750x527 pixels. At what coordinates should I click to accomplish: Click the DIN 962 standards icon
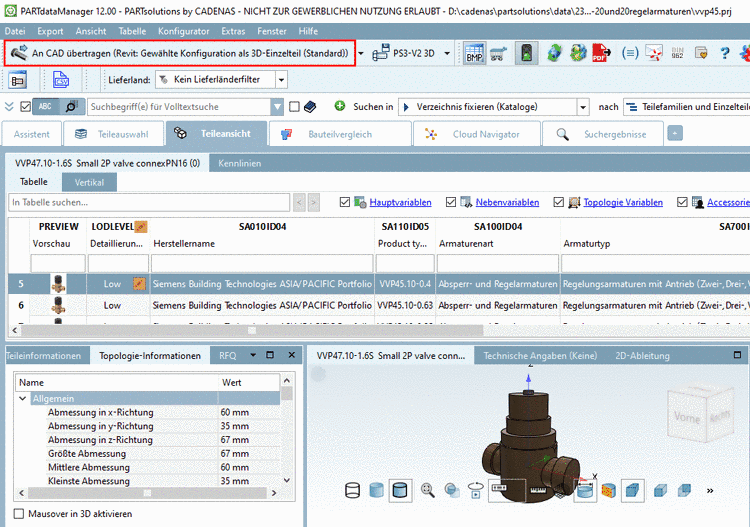click(x=677, y=53)
